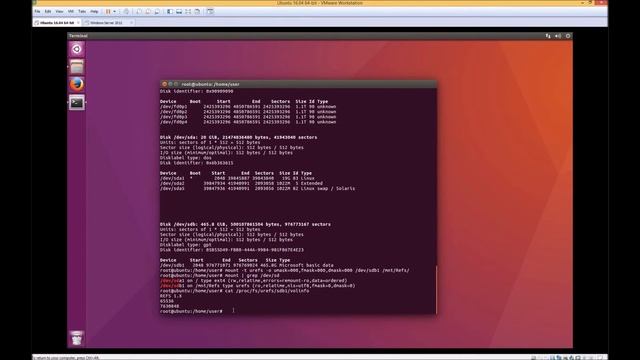640x360 pixels.
Task: Switch to the Windows Server 2012 tab
Action: (x=106, y=23)
